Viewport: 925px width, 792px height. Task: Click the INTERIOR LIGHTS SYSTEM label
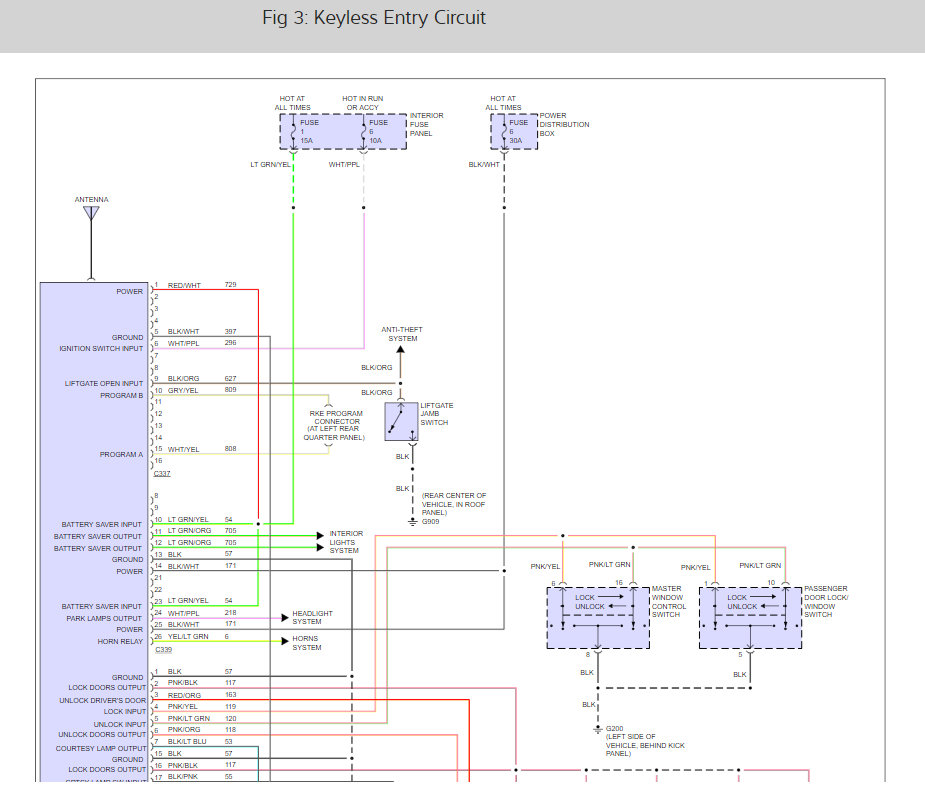pos(346,542)
